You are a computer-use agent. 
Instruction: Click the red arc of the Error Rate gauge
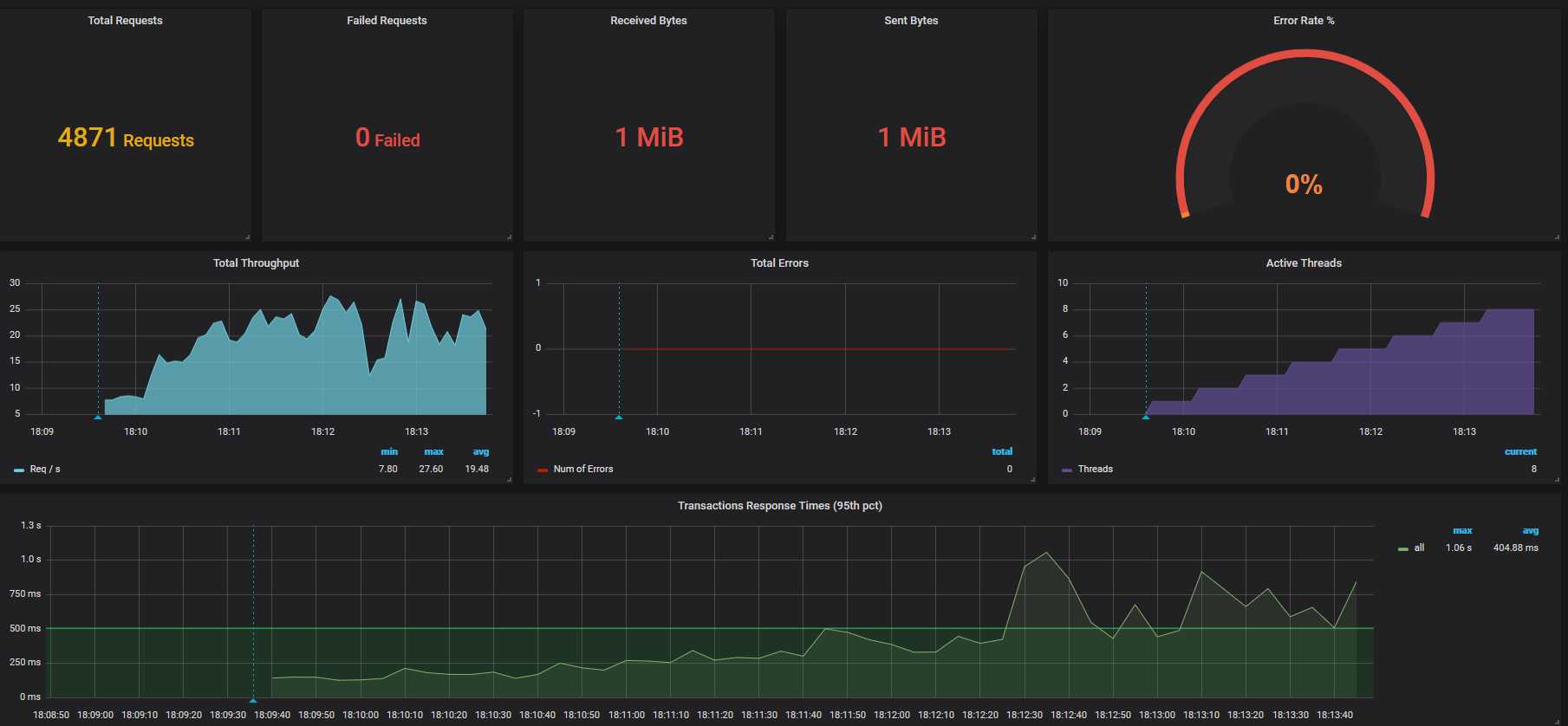(1304, 54)
